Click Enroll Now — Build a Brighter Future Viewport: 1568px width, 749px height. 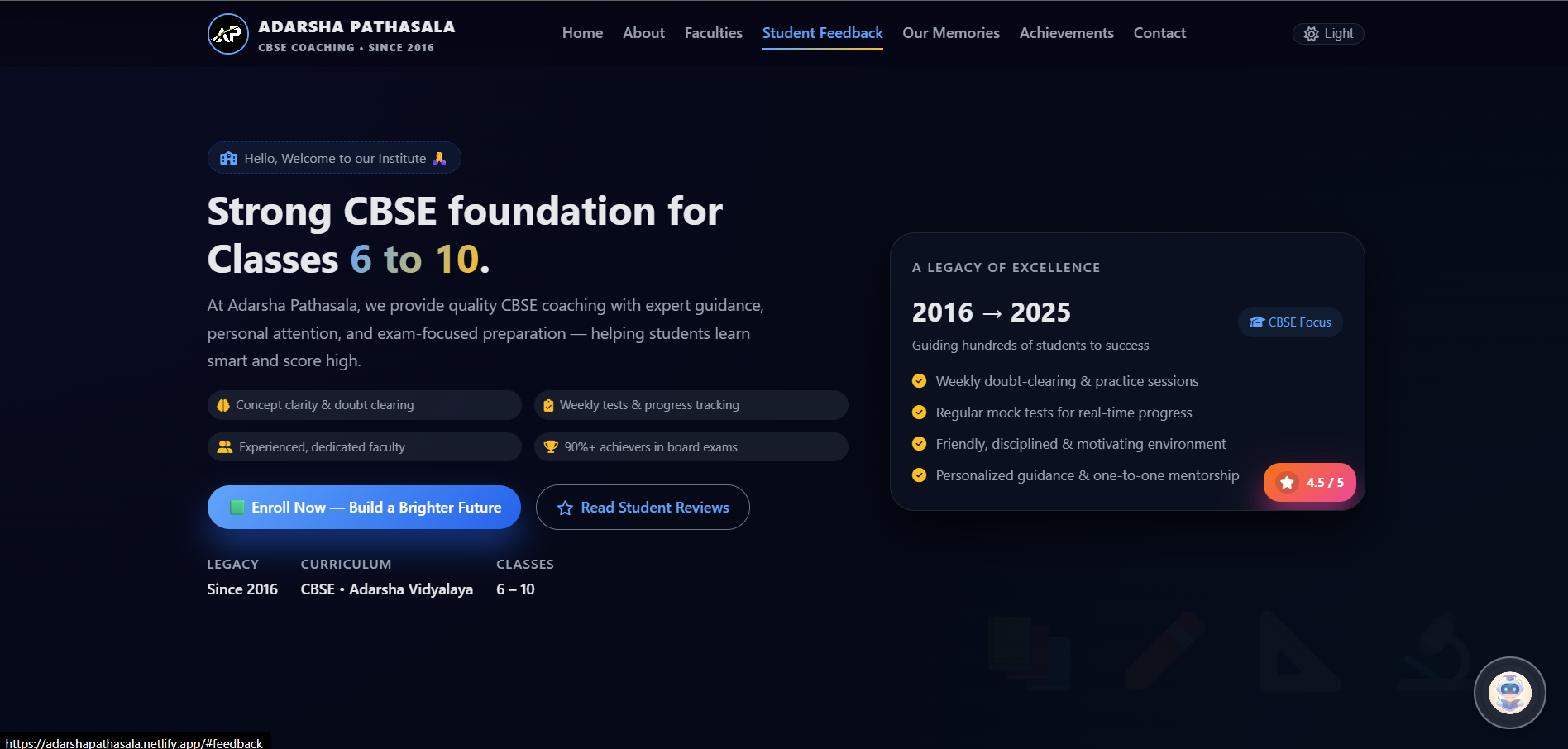[x=364, y=507]
